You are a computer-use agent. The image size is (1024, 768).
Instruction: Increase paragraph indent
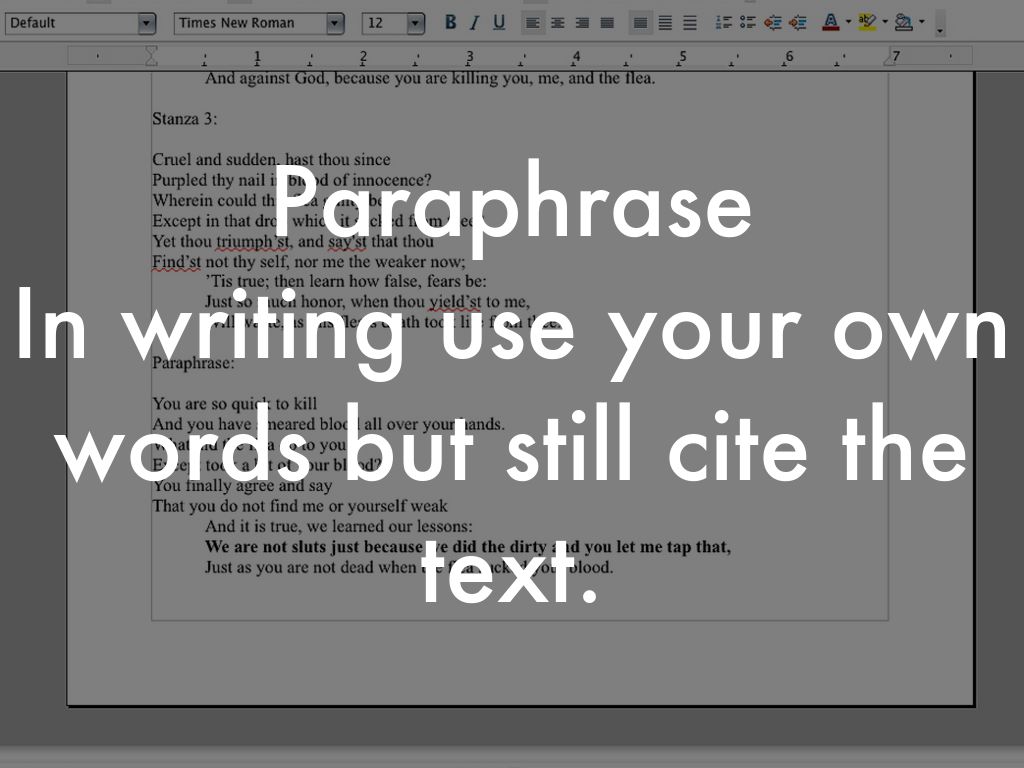[797, 22]
